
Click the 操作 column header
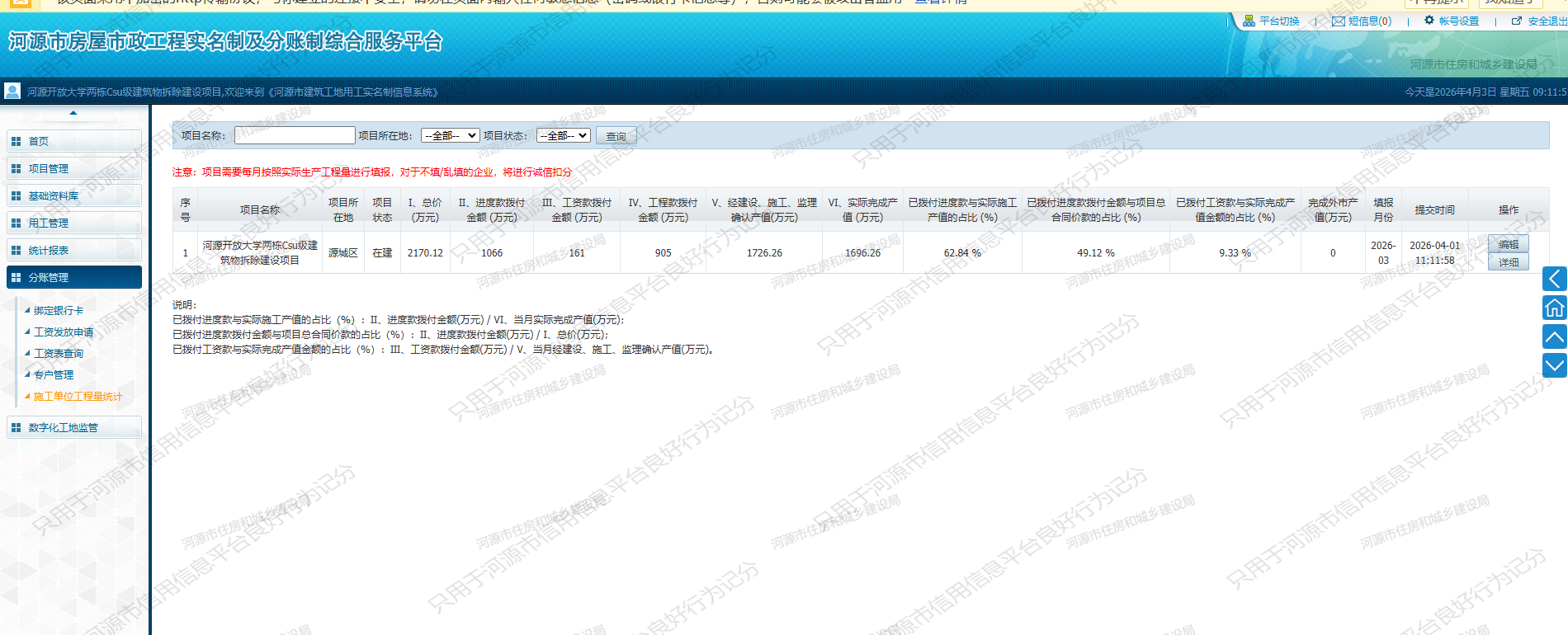tap(1509, 210)
